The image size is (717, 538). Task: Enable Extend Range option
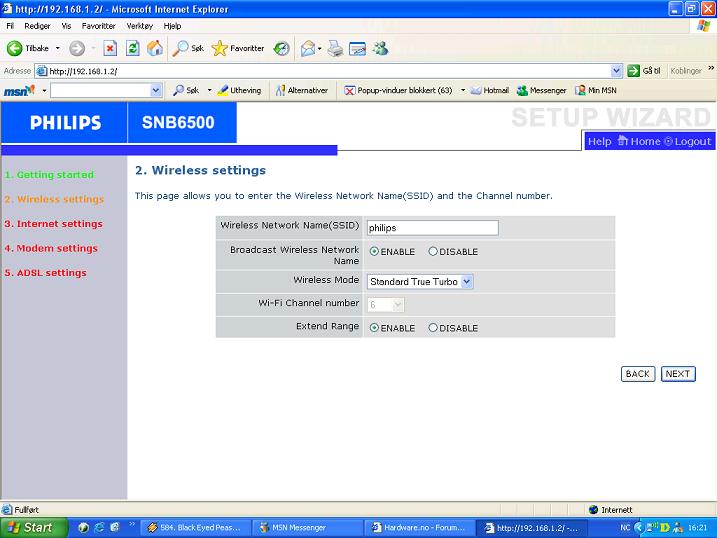374,328
